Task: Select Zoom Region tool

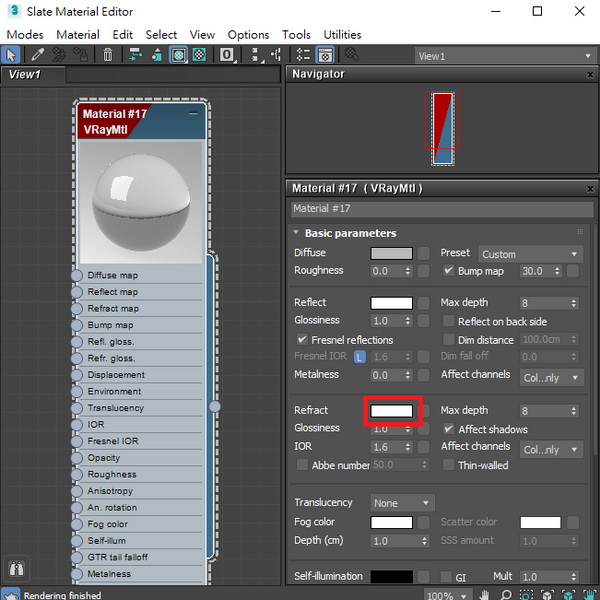Action: pos(527,595)
